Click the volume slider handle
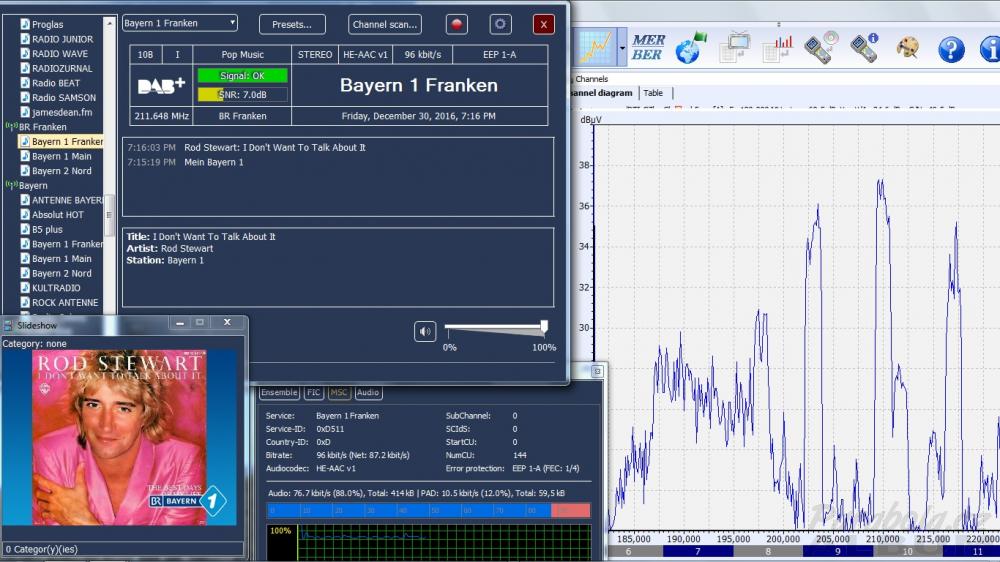The width and height of the screenshot is (1000, 562). point(544,327)
